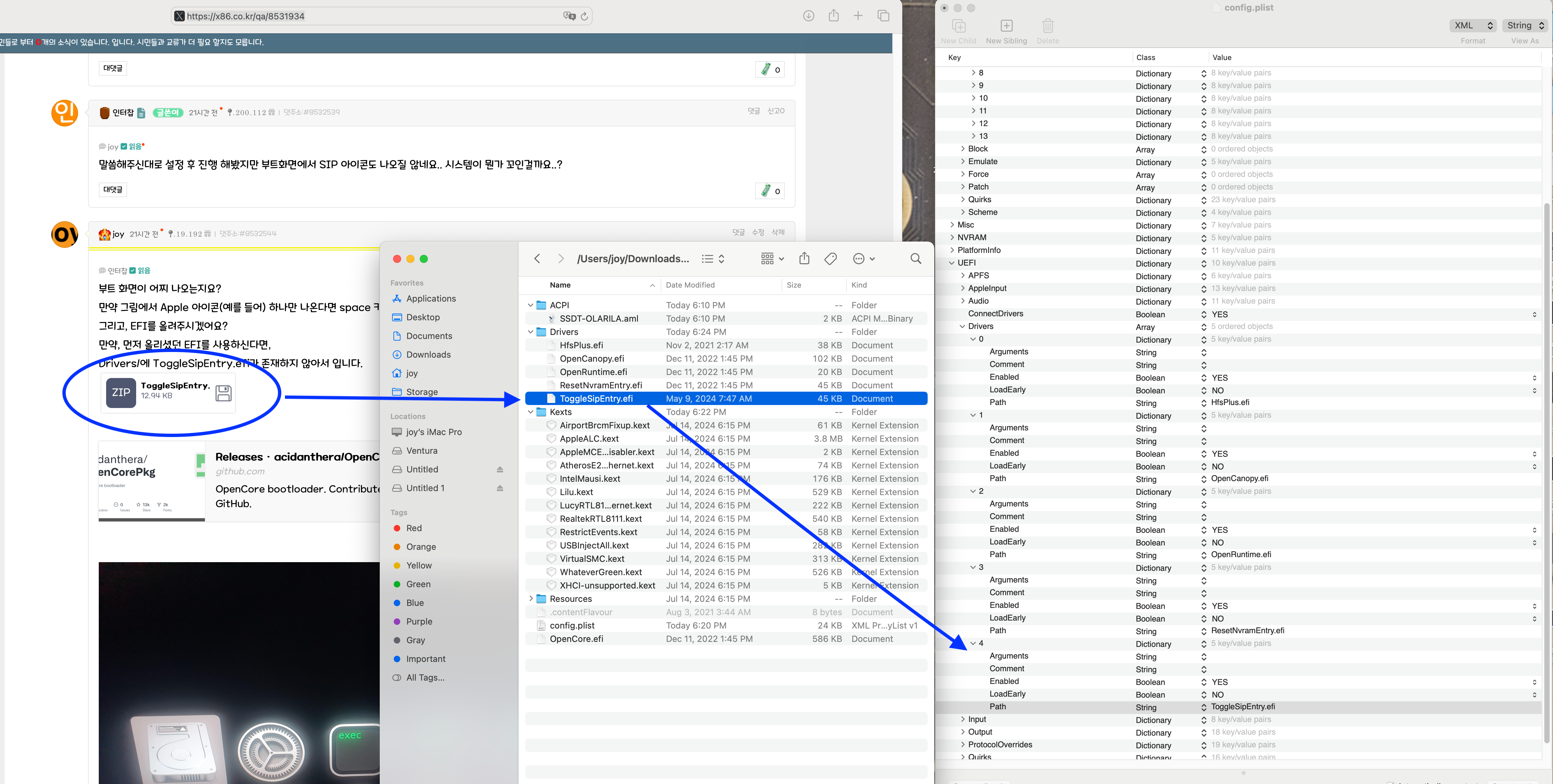Click Safari translate icon in address bar
Image resolution: width=1553 pixels, height=784 pixels.
(569, 16)
